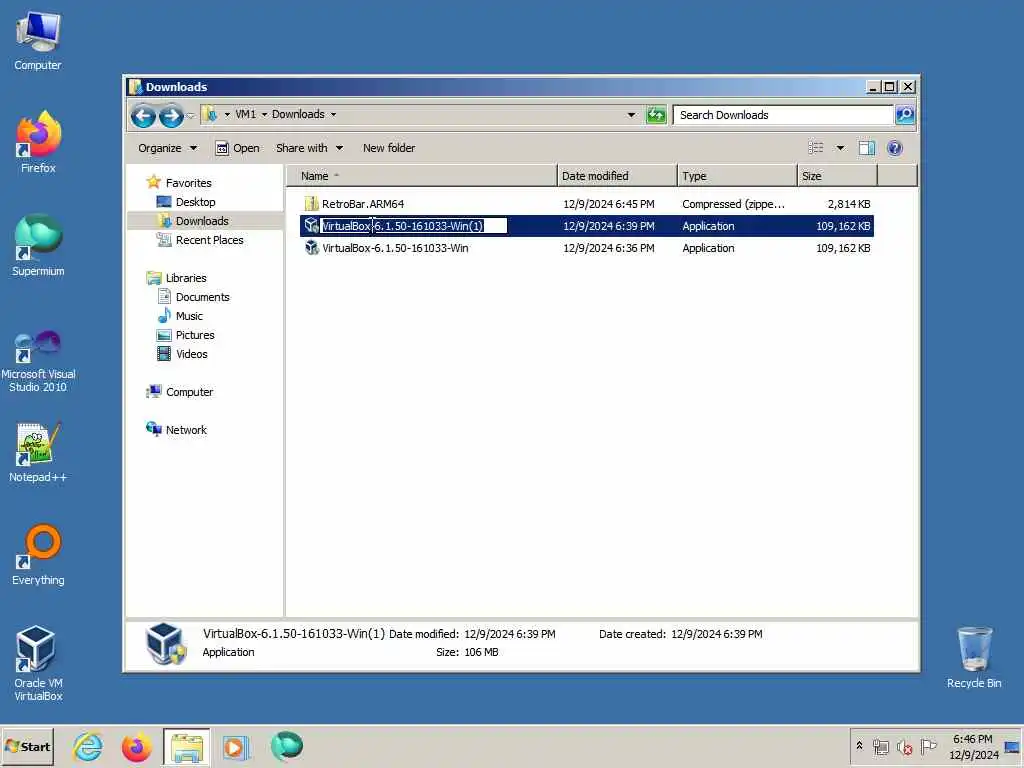This screenshot has height=768, width=1024.
Task: Sort by the Name column header
Action: (421, 176)
